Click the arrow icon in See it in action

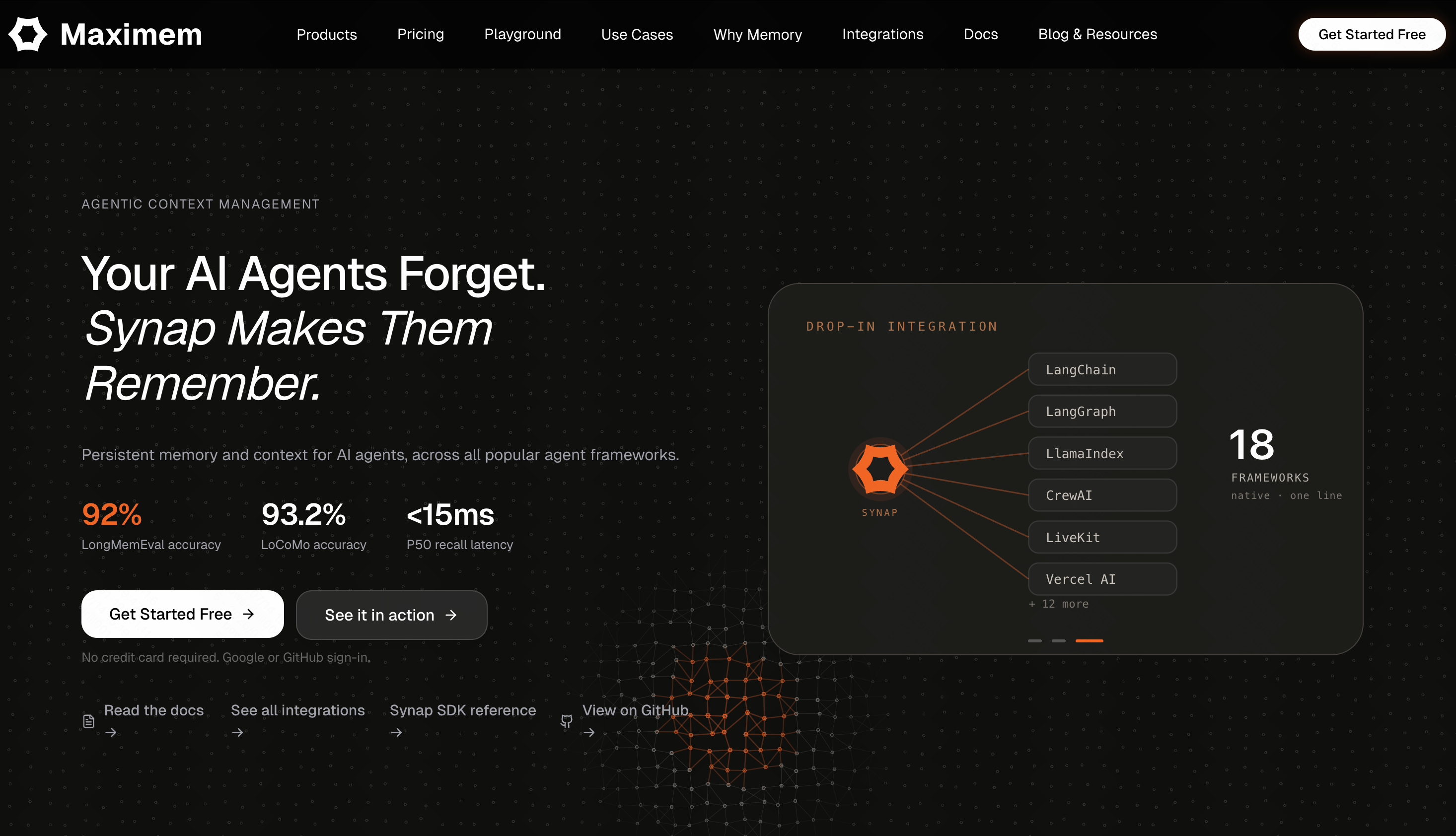click(x=451, y=615)
